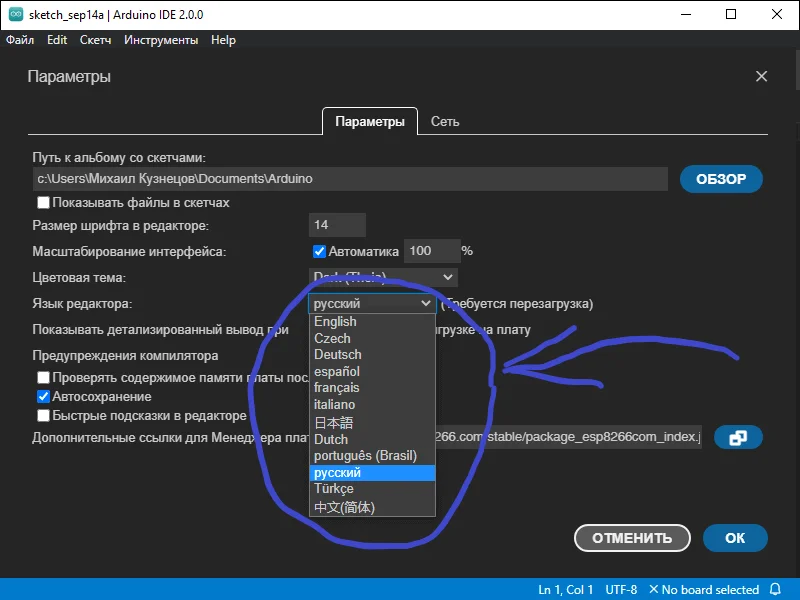Pick Türkçe from the language options
800x600 pixels.
click(334, 489)
